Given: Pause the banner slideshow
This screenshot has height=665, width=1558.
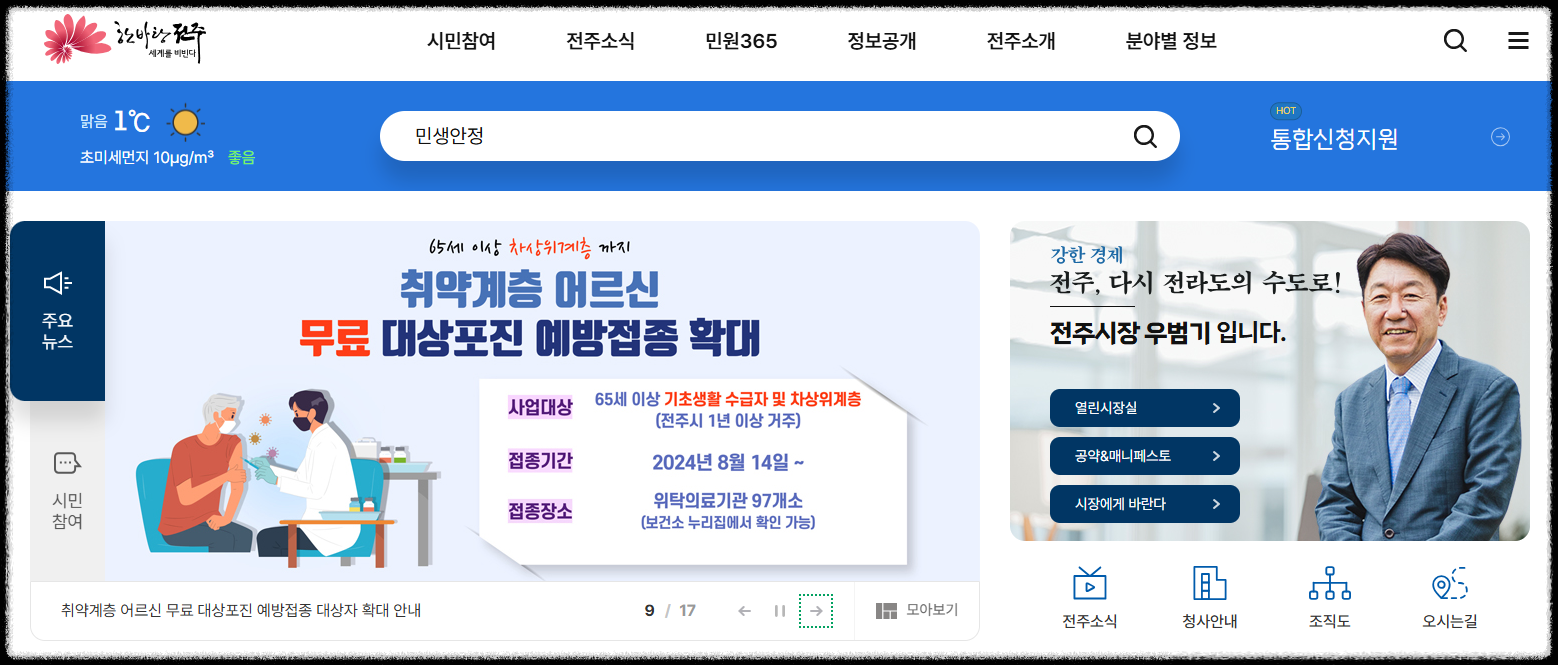Looking at the screenshot, I should 779,610.
